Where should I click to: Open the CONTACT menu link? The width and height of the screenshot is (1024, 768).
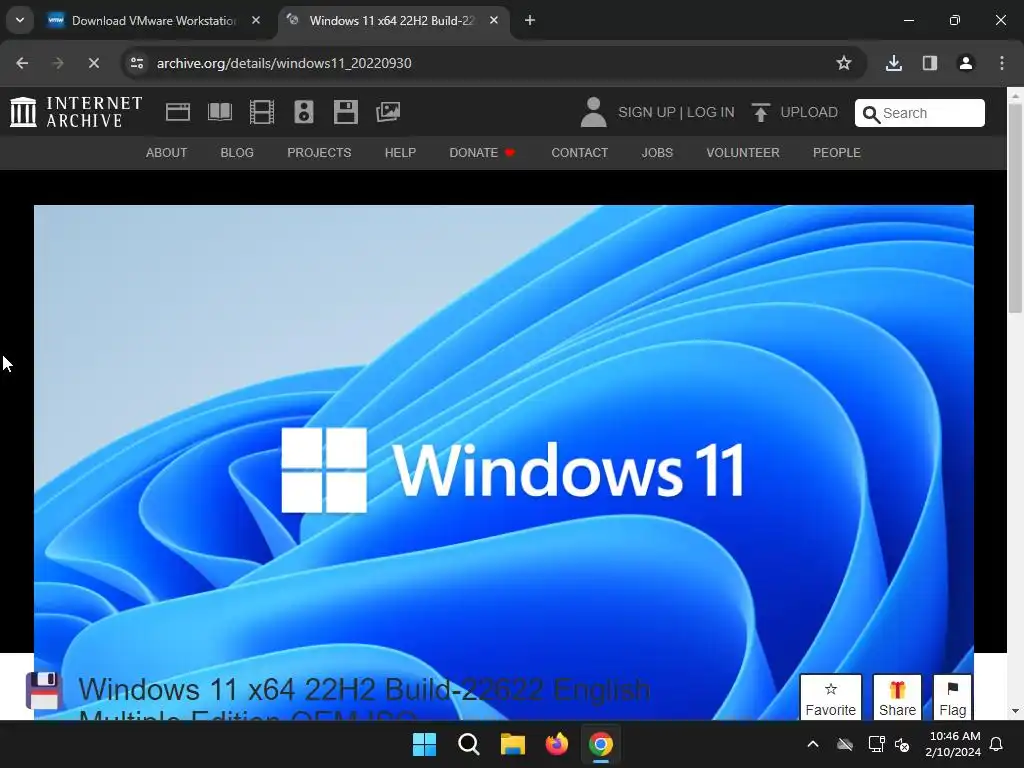tap(579, 153)
